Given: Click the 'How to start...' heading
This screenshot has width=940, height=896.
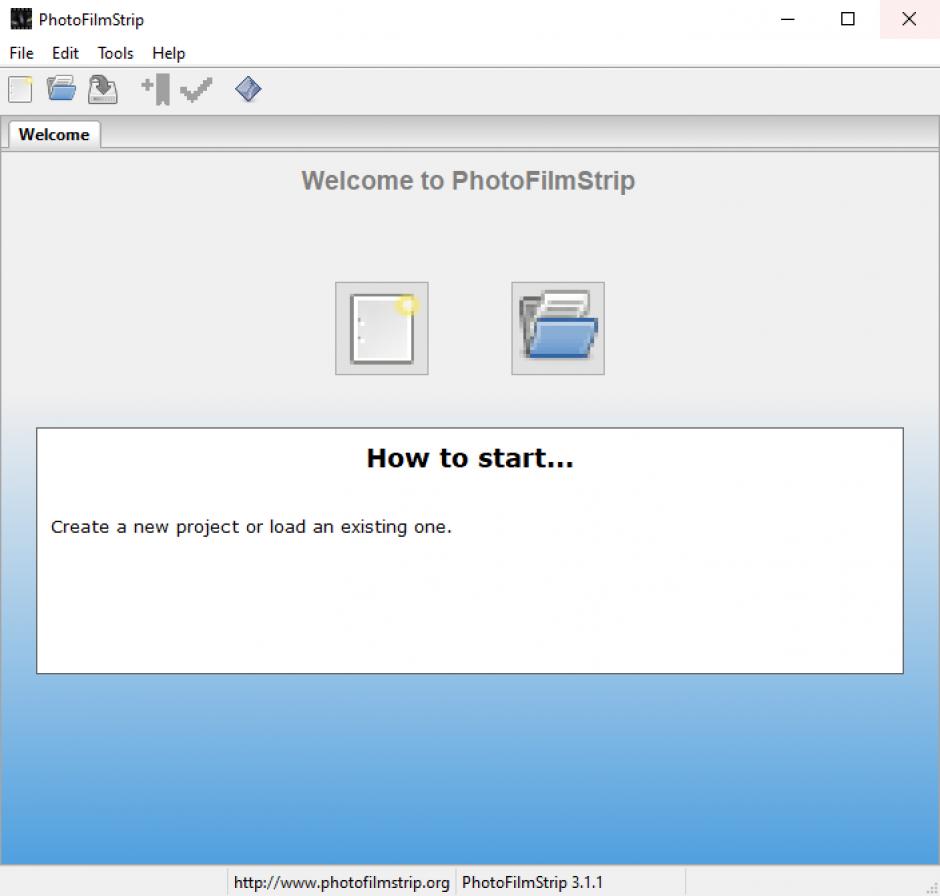Looking at the screenshot, I should point(470,458).
